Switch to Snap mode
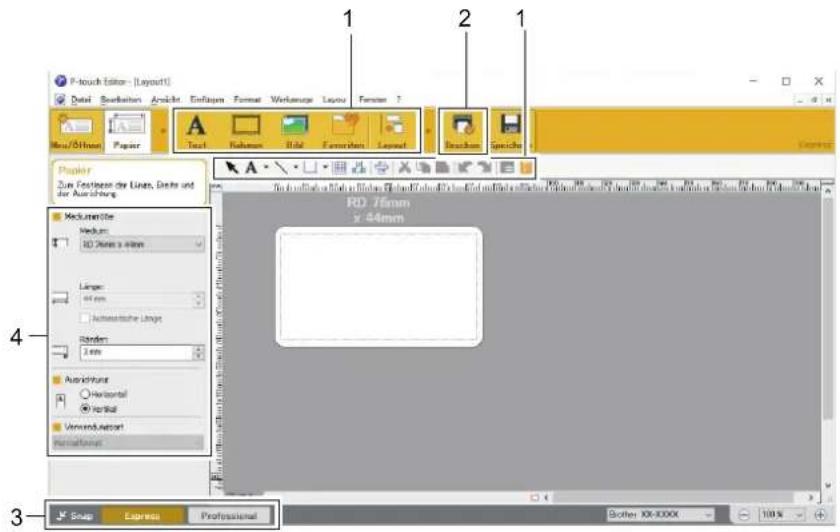This screenshot has width=840, height=532. pyautogui.click(x=74, y=516)
